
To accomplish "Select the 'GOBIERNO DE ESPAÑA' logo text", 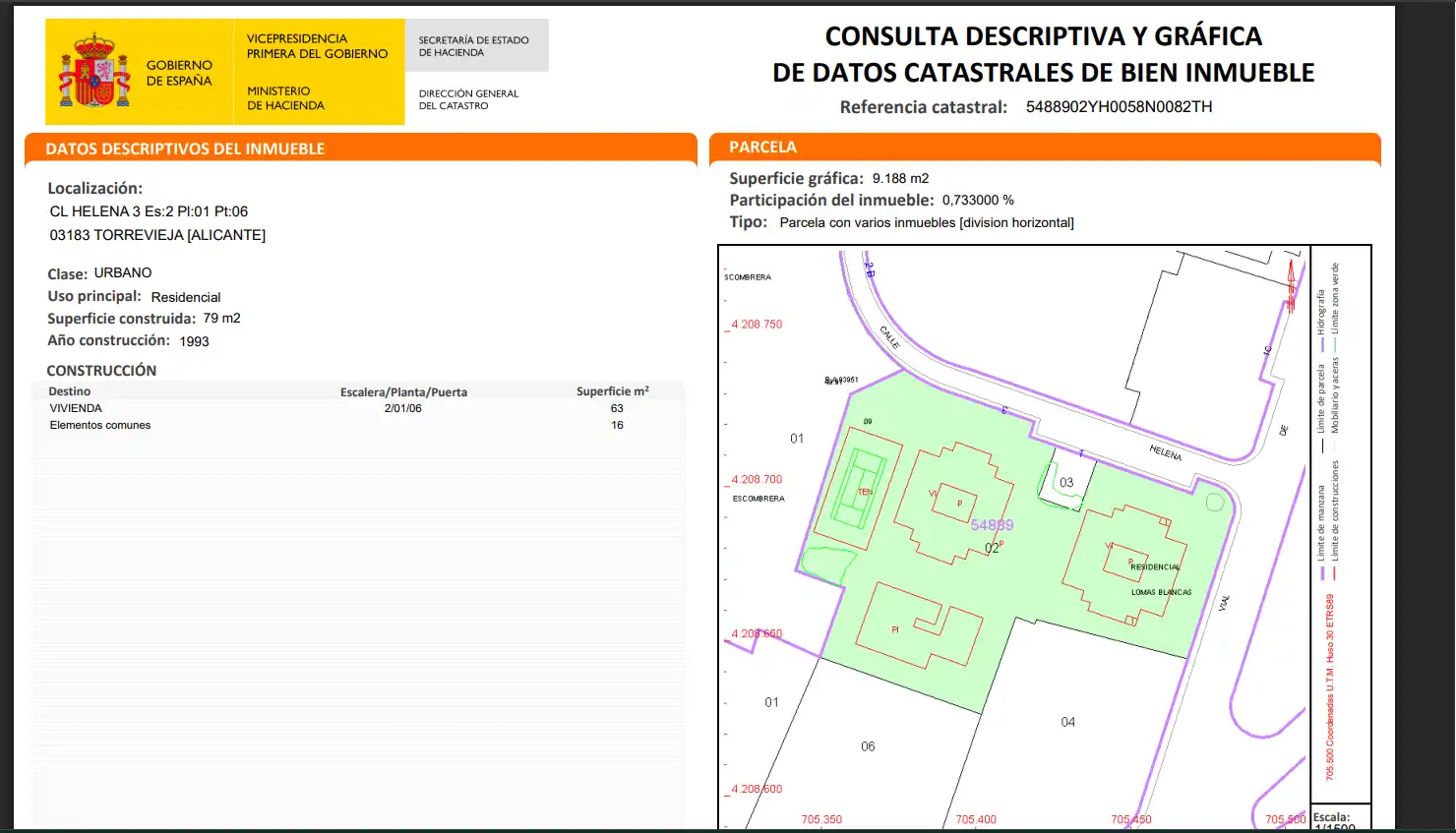I will tap(179, 73).
